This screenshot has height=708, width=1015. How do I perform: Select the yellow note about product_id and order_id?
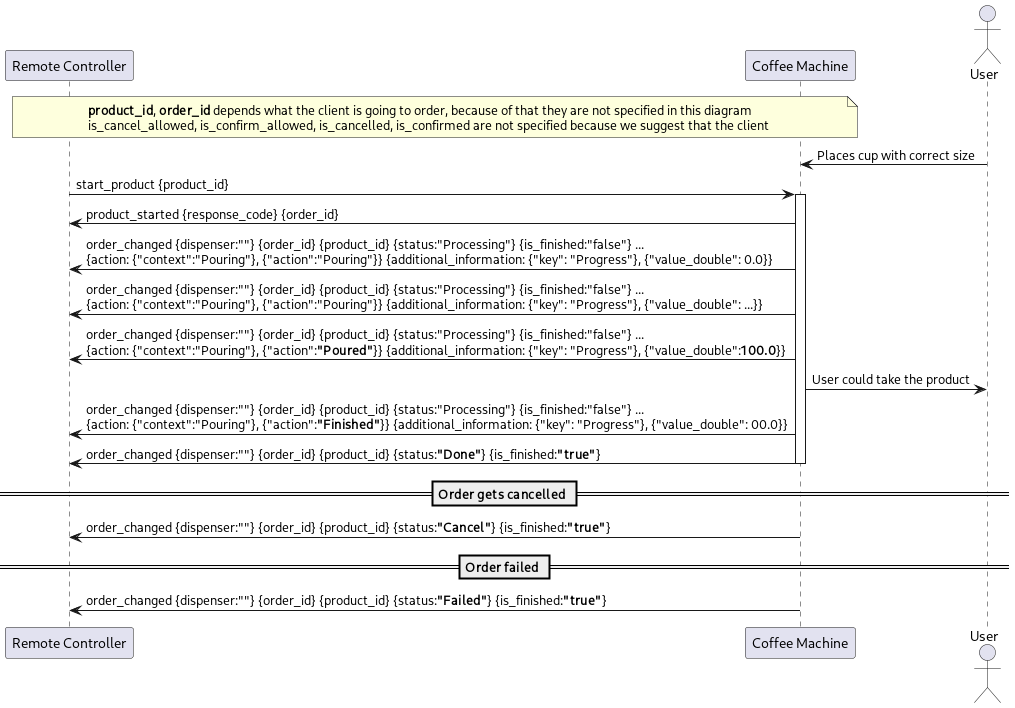point(434,117)
